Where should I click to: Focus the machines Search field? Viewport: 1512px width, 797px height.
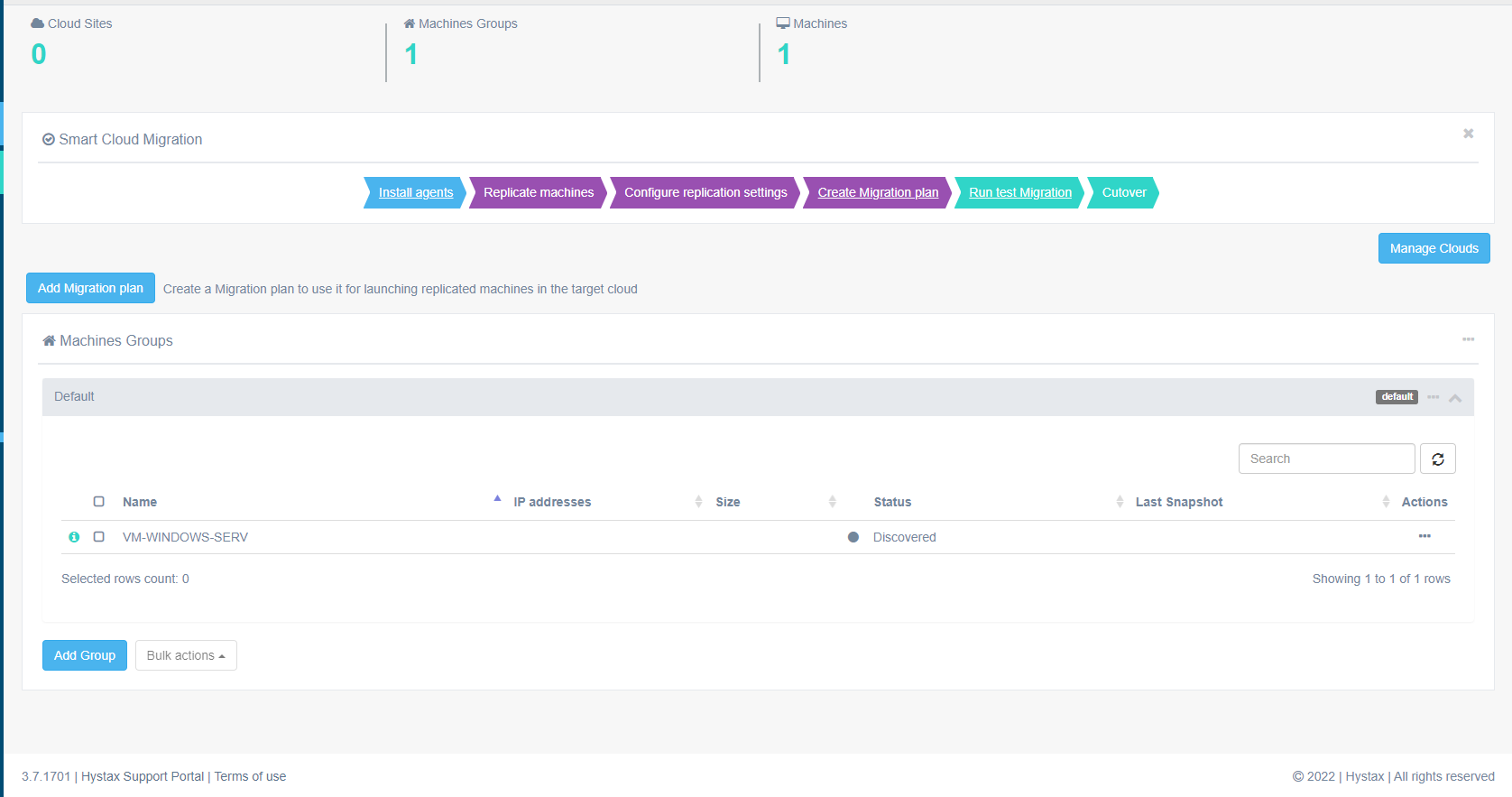(x=1325, y=459)
